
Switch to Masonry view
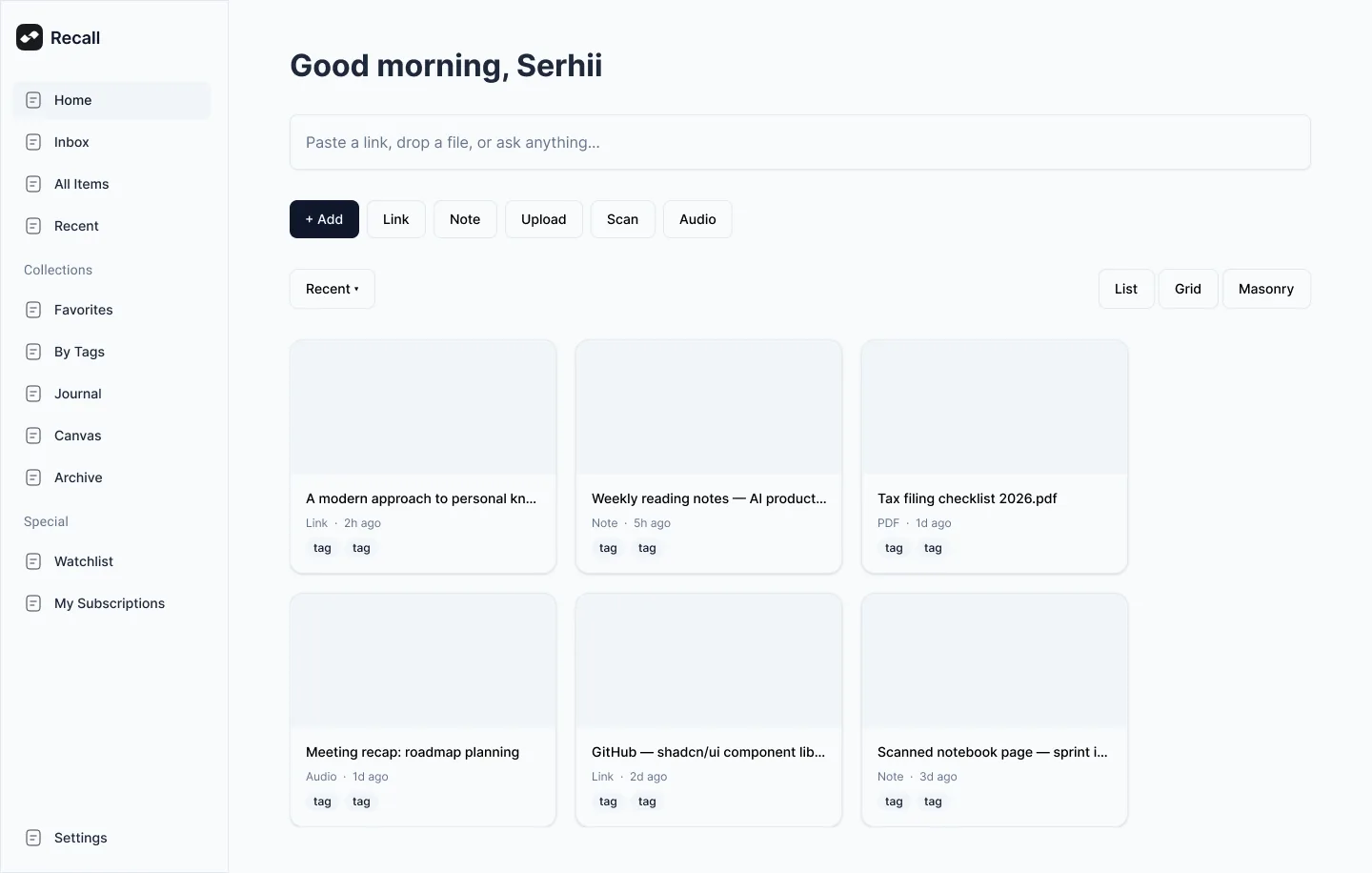(1266, 289)
